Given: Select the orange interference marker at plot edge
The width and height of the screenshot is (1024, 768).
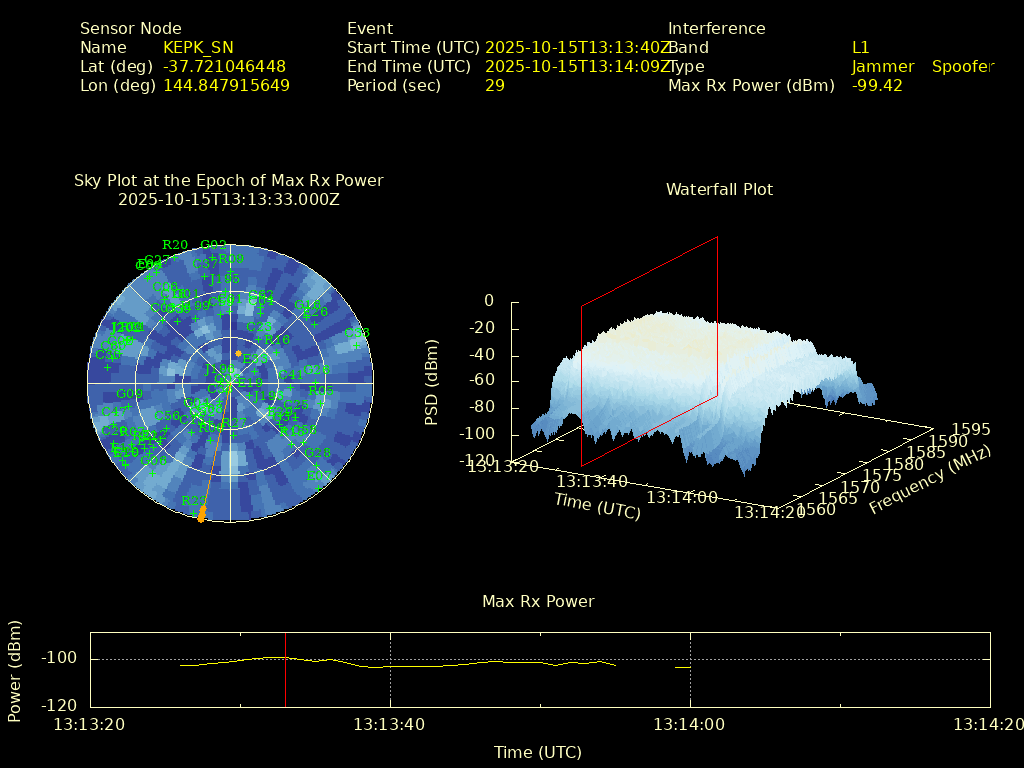Looking at the screenshot, I should pos(202,514).
